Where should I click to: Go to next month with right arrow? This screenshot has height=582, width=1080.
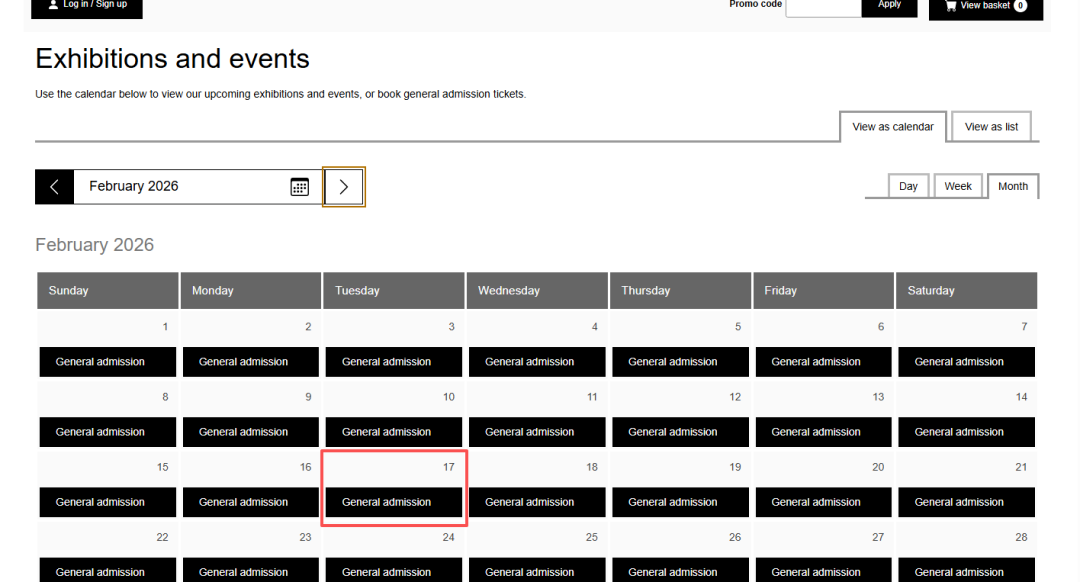click(x=344, y=187)
